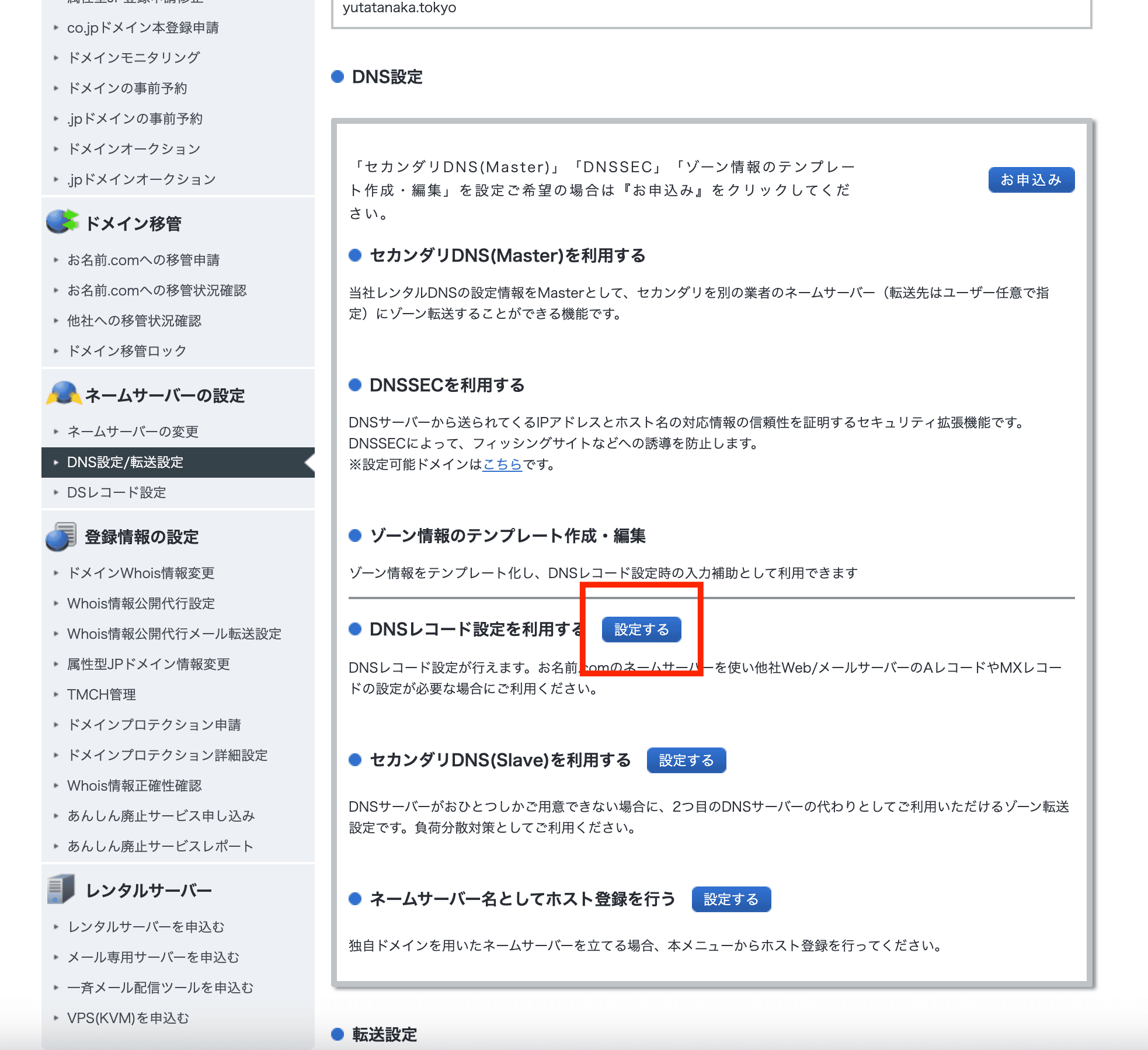Screen dimensions: 1148x1050
Task: Click the 登録情報の設定 section heading
Action: pyautogui.click(x=142, y=537)
